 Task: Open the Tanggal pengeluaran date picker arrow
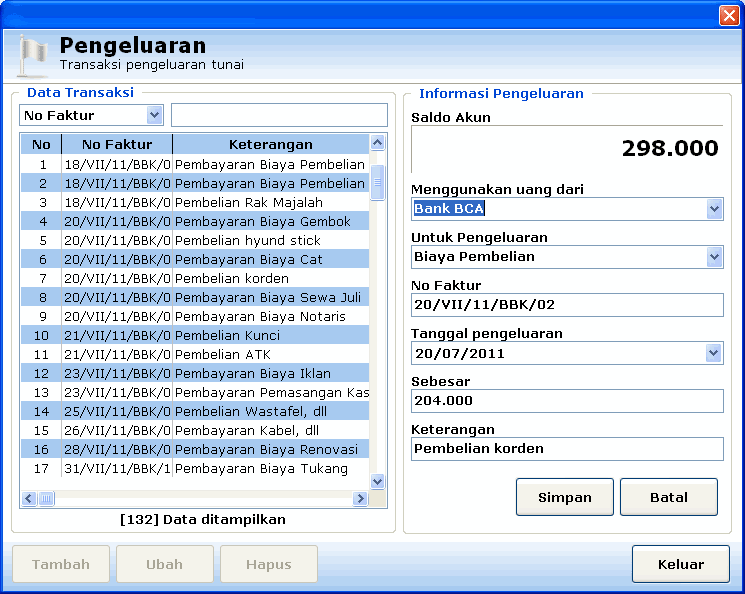pos(713,353)
